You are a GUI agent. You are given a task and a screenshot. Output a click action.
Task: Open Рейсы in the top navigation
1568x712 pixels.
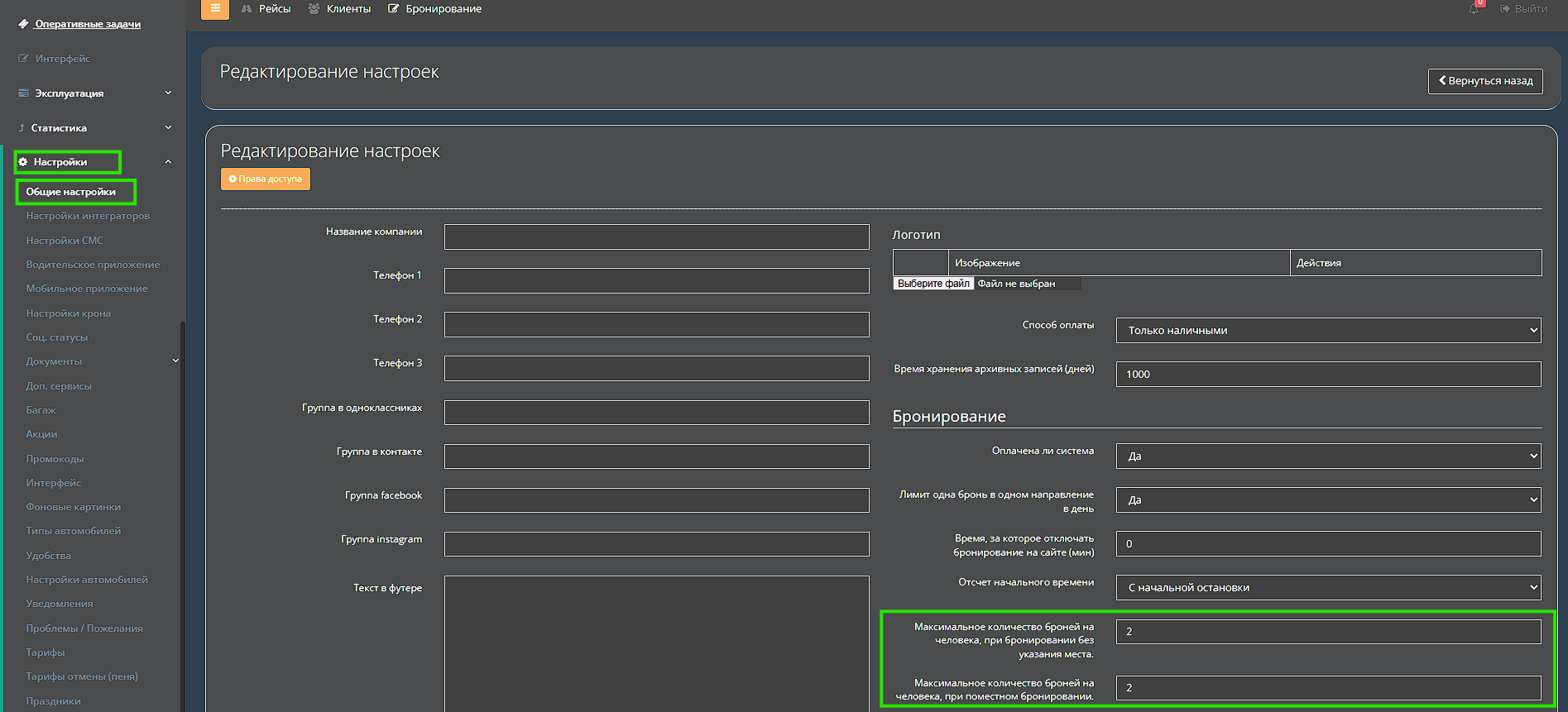(266, 9)
